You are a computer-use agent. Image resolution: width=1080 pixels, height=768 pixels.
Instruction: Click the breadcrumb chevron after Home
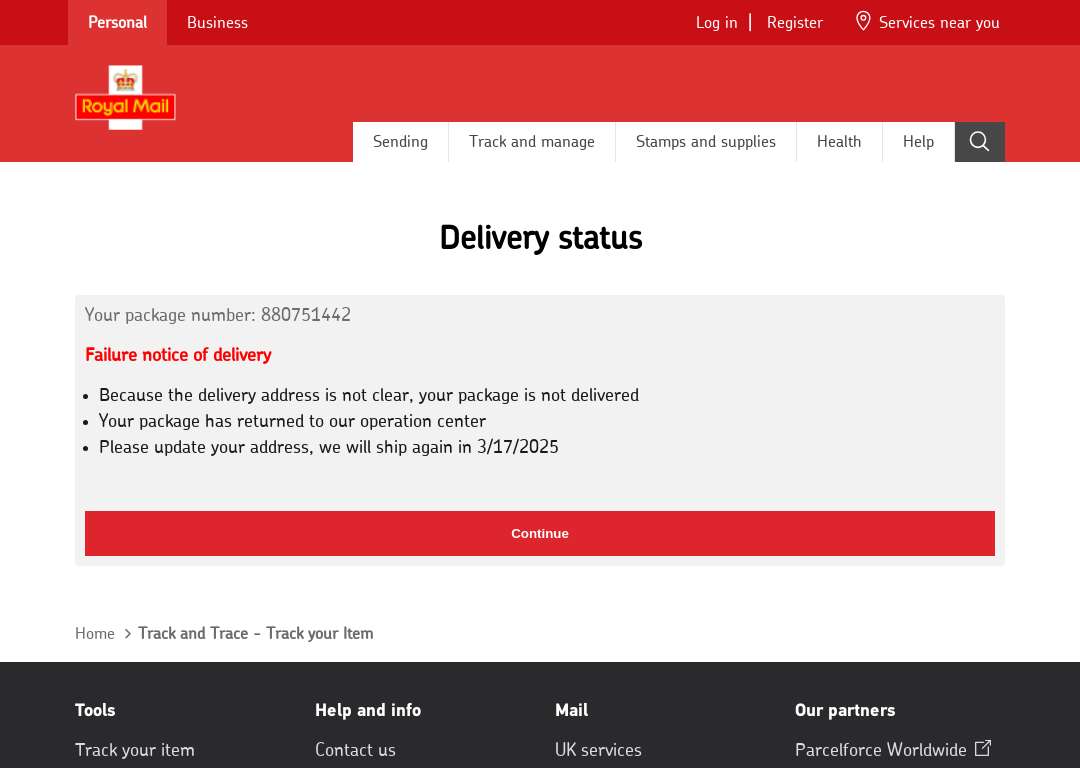127,634
